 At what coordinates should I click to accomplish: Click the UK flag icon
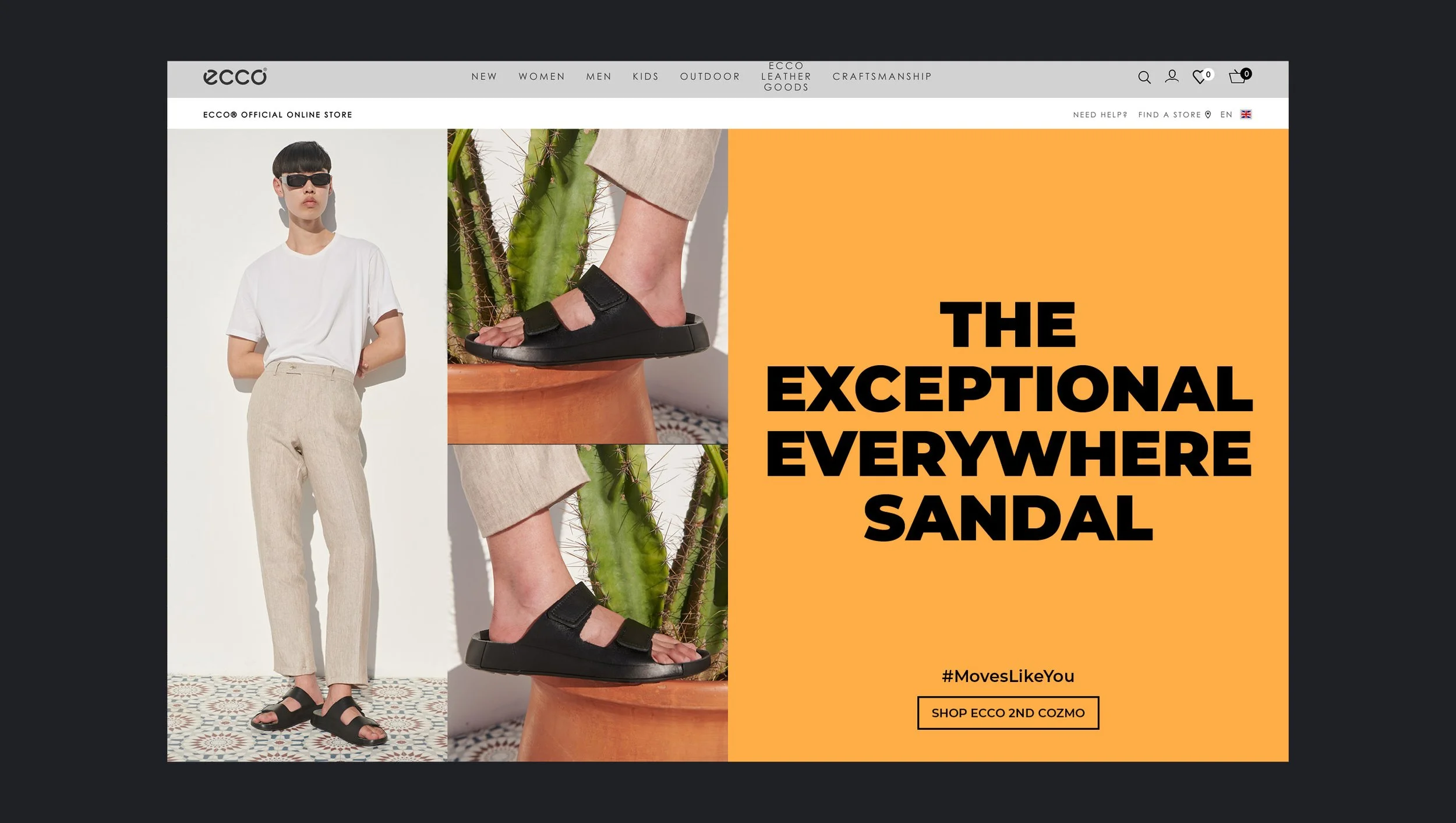tap(1246, 115)
